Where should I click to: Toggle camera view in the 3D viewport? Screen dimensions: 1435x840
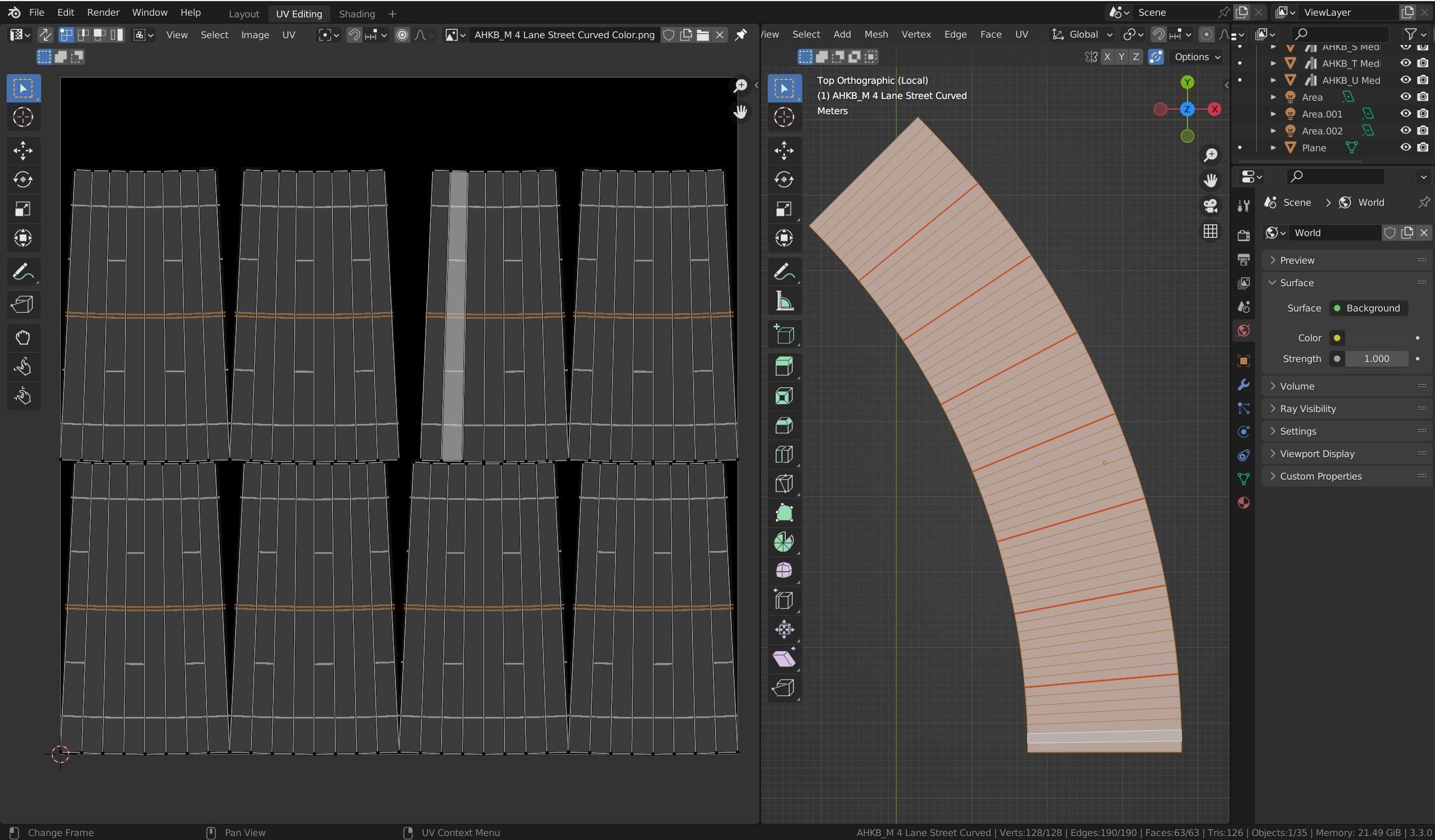1210,205
